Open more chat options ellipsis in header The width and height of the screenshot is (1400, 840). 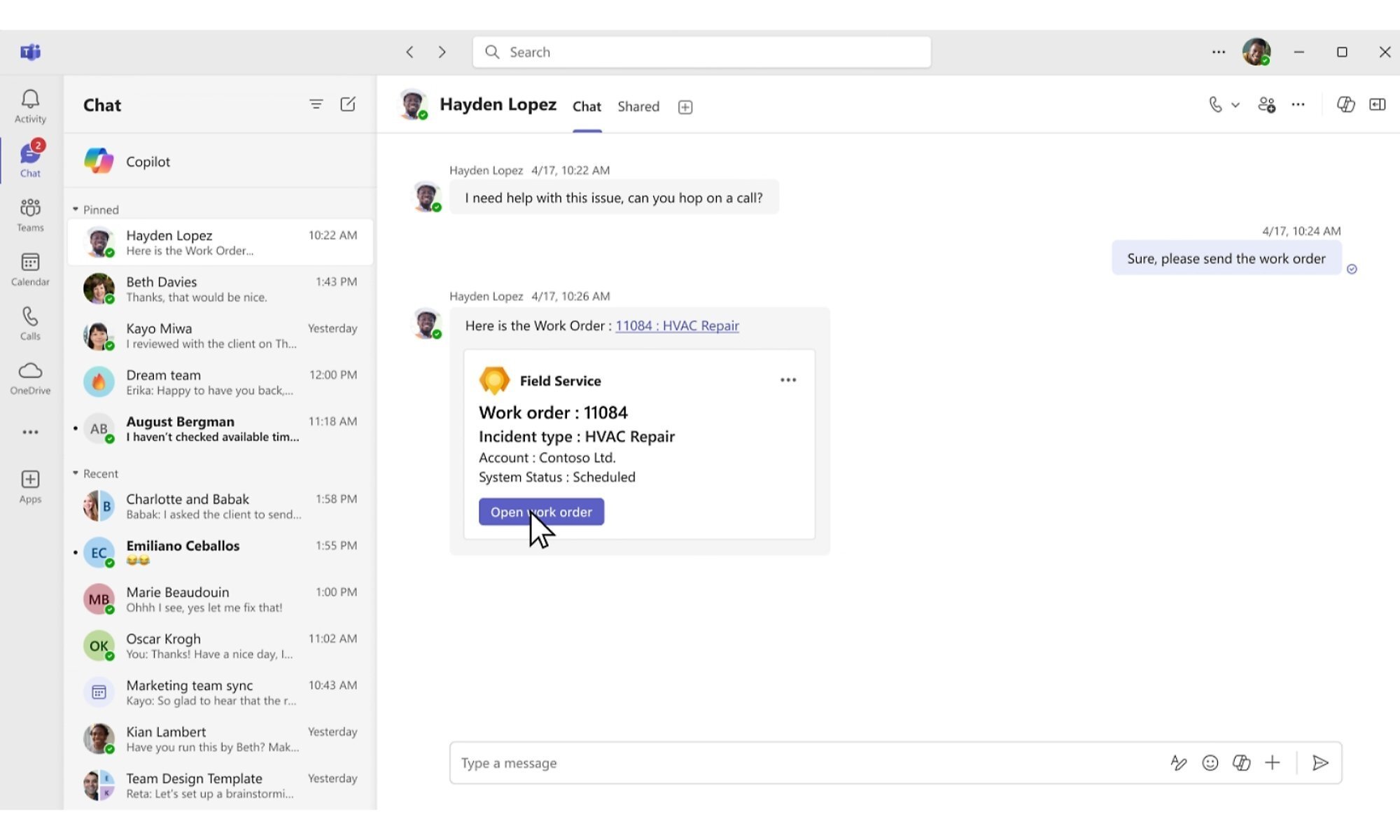[1298, 105]
